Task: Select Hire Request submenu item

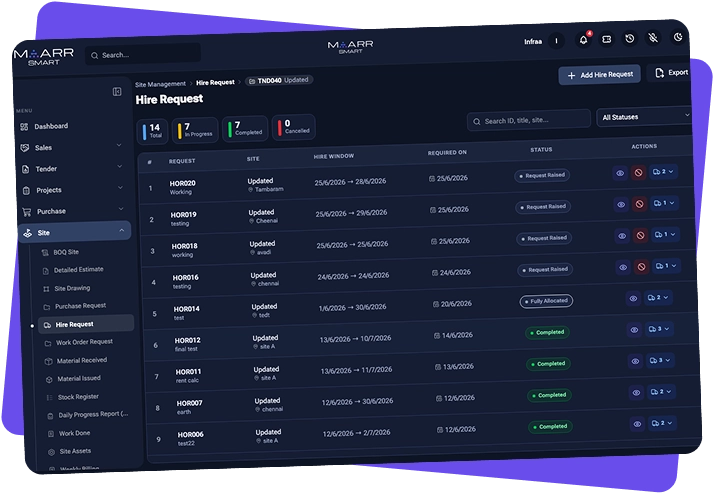Action: point(86,324)
